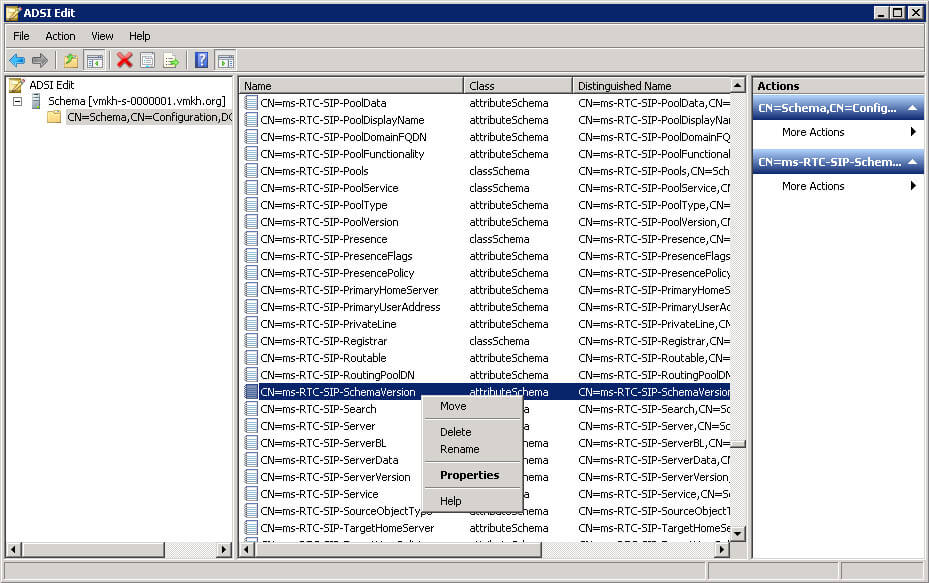Viewport: 929px width, 583px height.
Task: Choose Help from the context menu
Action: (472, 501)
